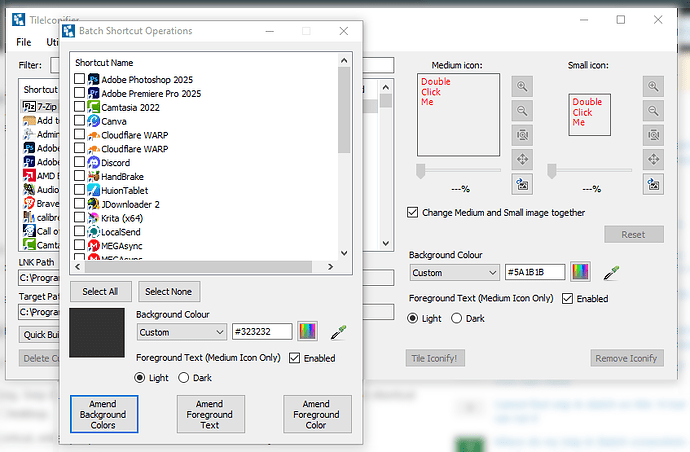This screenshot has height=452, width=690.
Task: Select 7-Zip in main shortcut list
Action: [x=40, y=107]
